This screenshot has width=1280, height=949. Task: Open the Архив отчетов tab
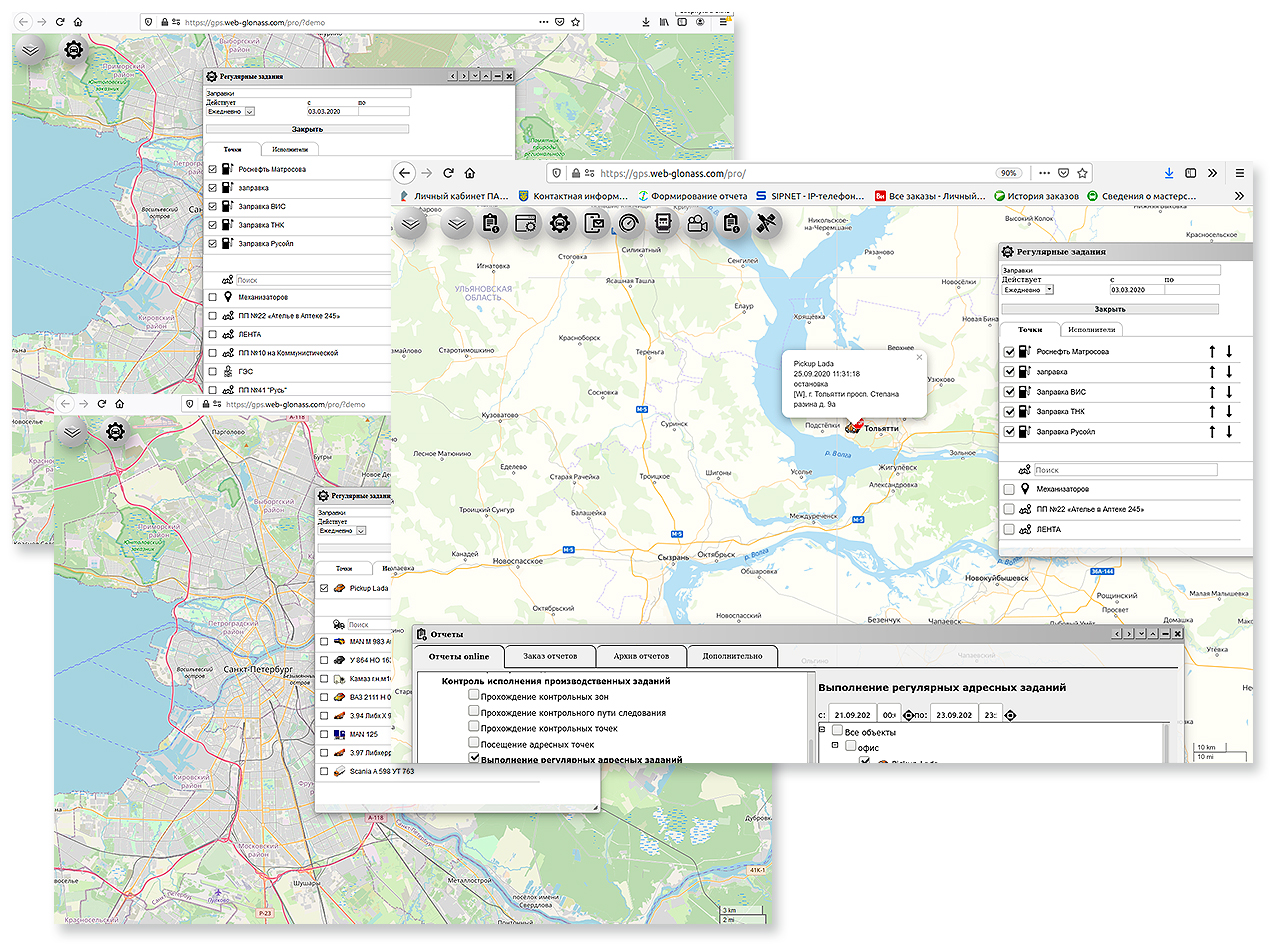pyautogui.click(x=641, y=656)
